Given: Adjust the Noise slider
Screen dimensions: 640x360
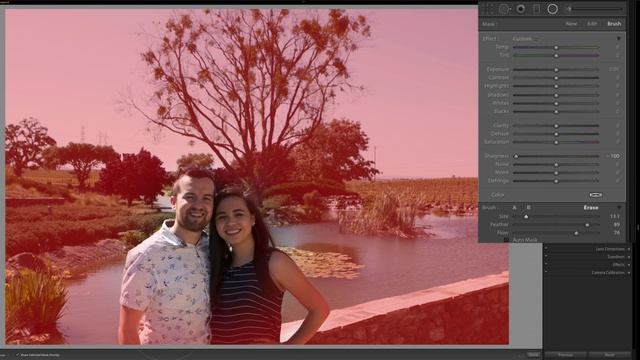Looking at the screenshot, I should click(556, 164).
